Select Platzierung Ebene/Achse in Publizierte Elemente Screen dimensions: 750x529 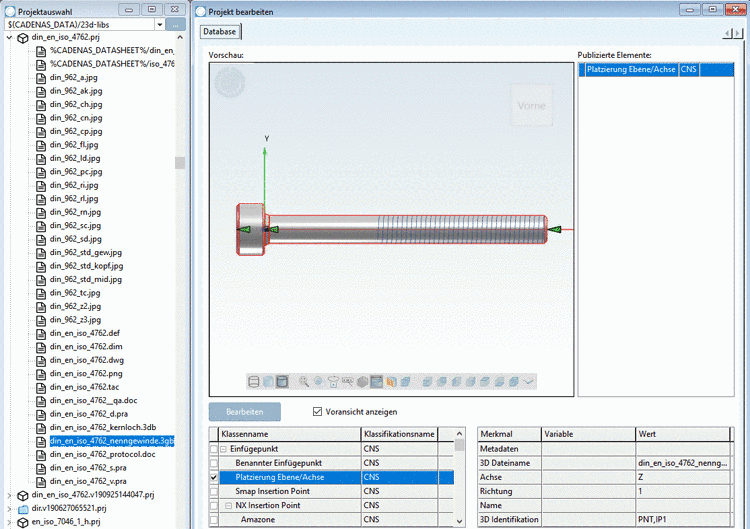[x=656, y=69]
